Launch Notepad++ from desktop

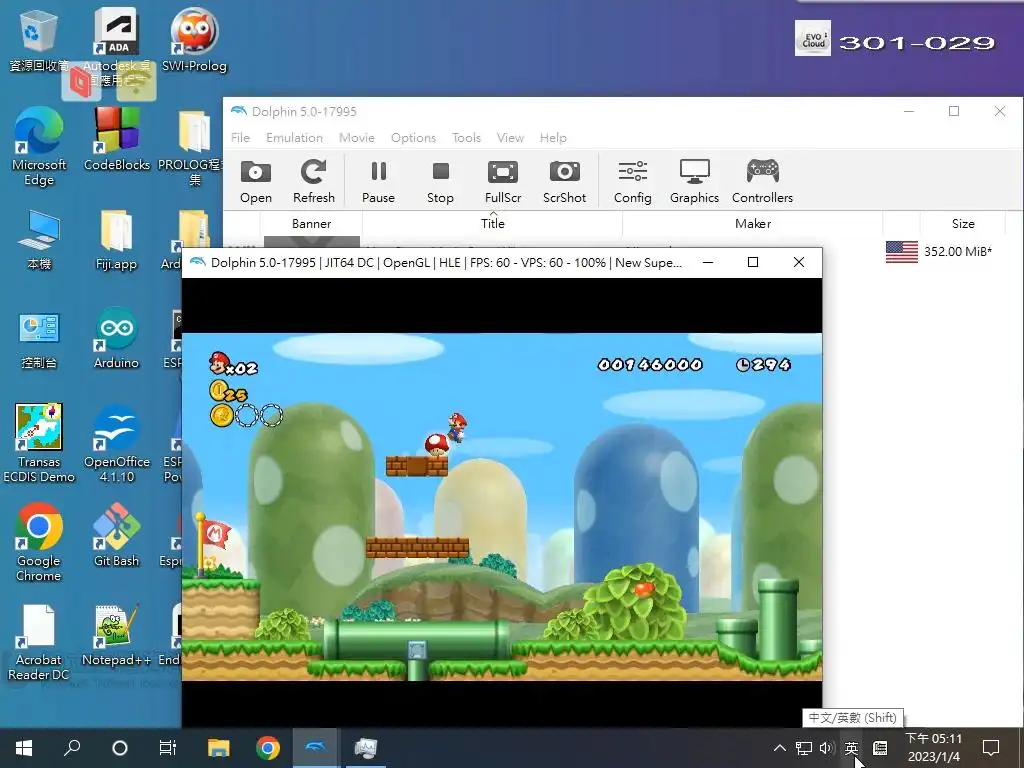(x=116, y=635)
